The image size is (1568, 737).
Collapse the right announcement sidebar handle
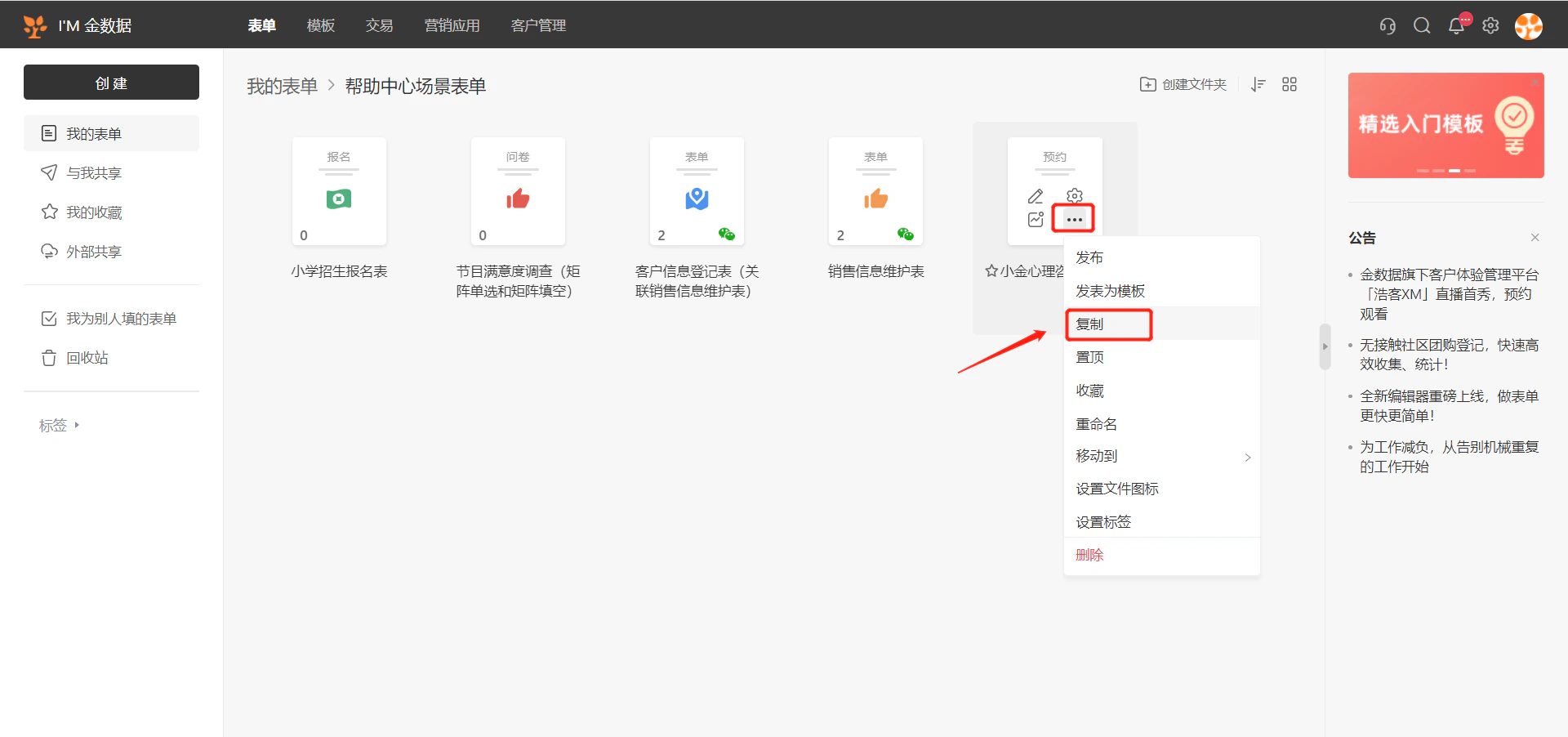click(1325, 346)
